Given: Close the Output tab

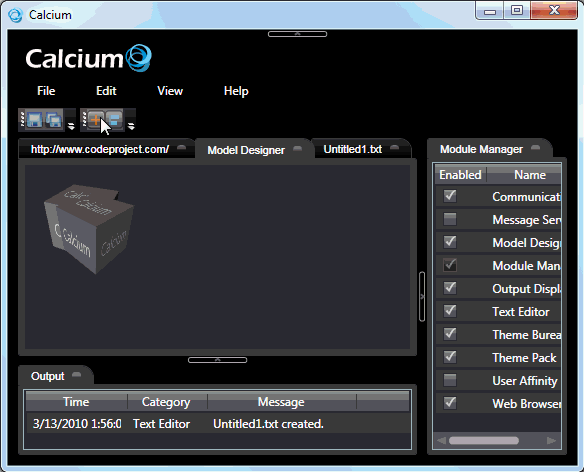Looking at the screenshot, I should coord(77,374).
